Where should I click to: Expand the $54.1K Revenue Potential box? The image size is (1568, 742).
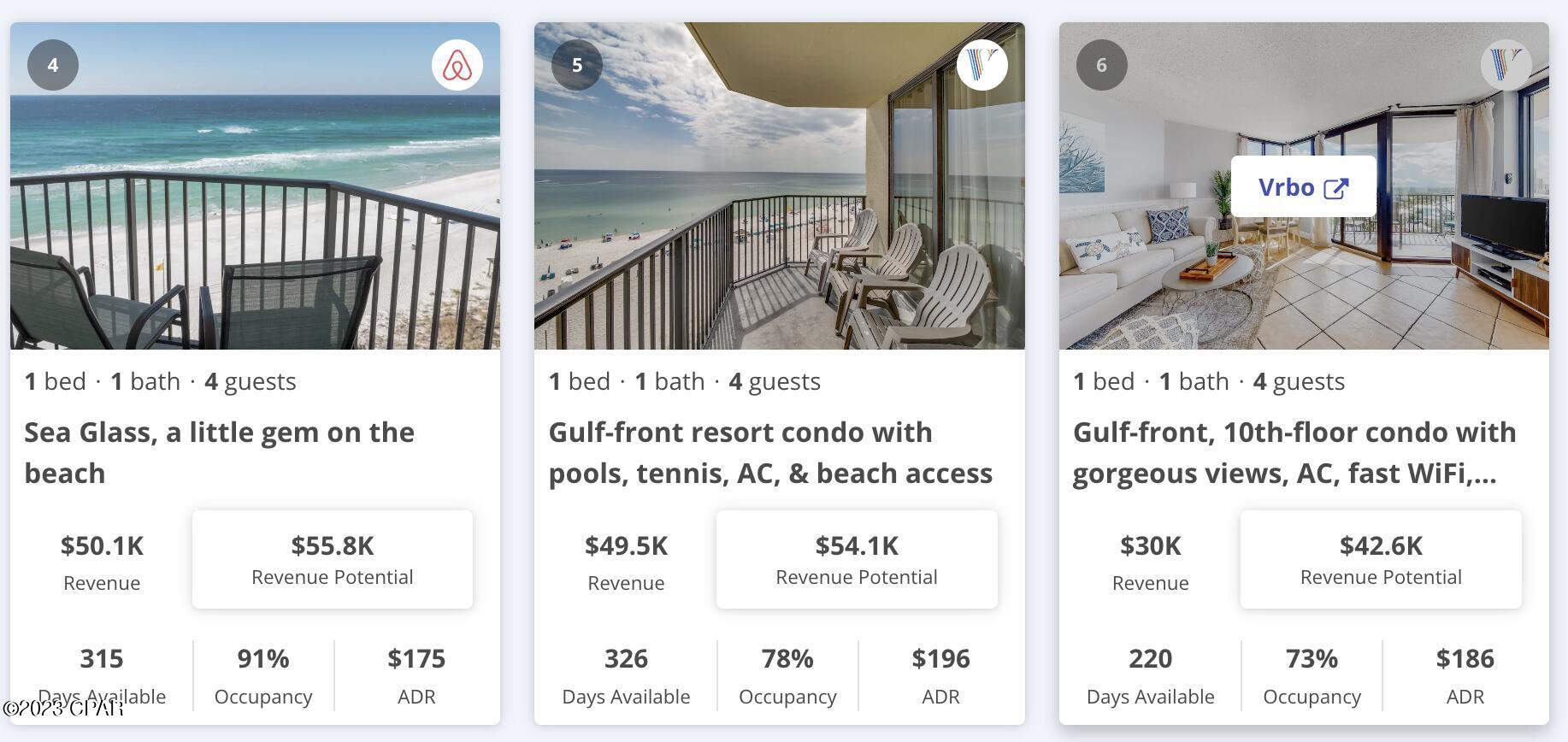(x=857, y=559)
